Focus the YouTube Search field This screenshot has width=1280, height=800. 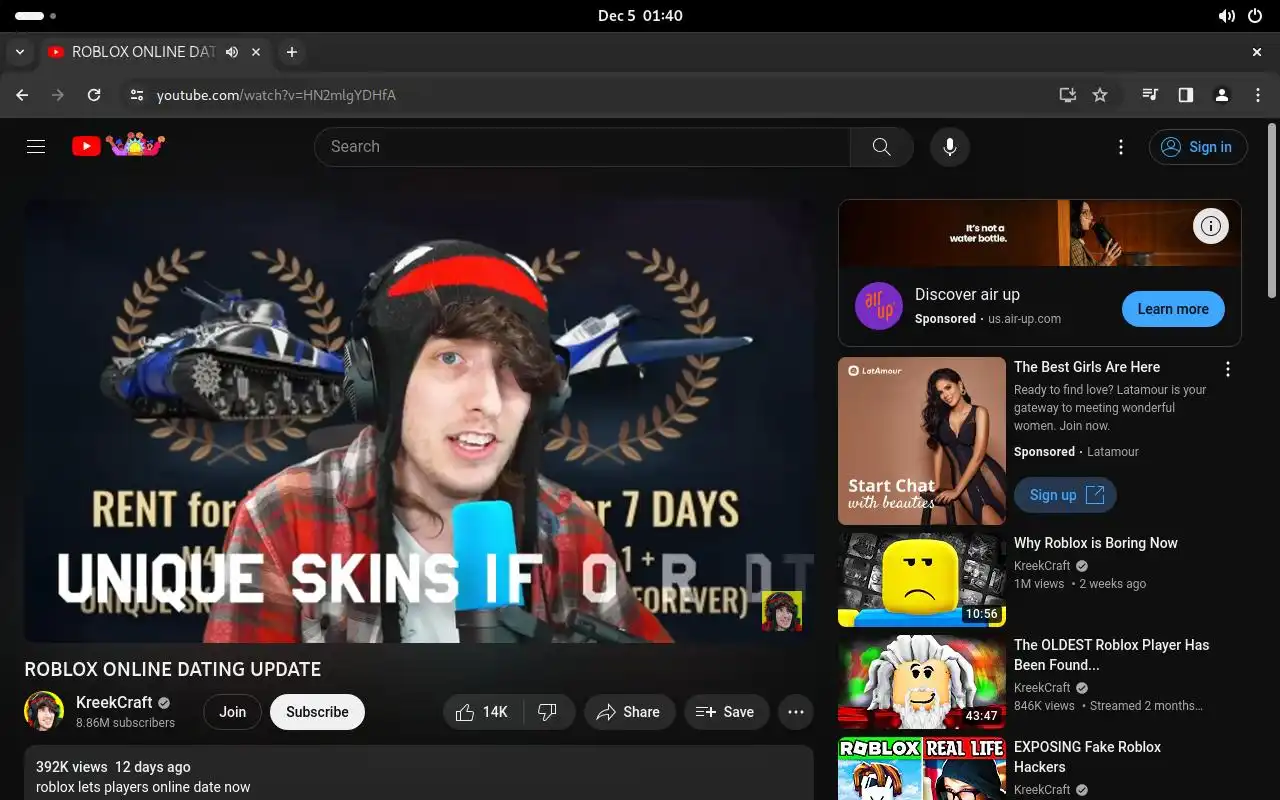[x=582, y=147]
